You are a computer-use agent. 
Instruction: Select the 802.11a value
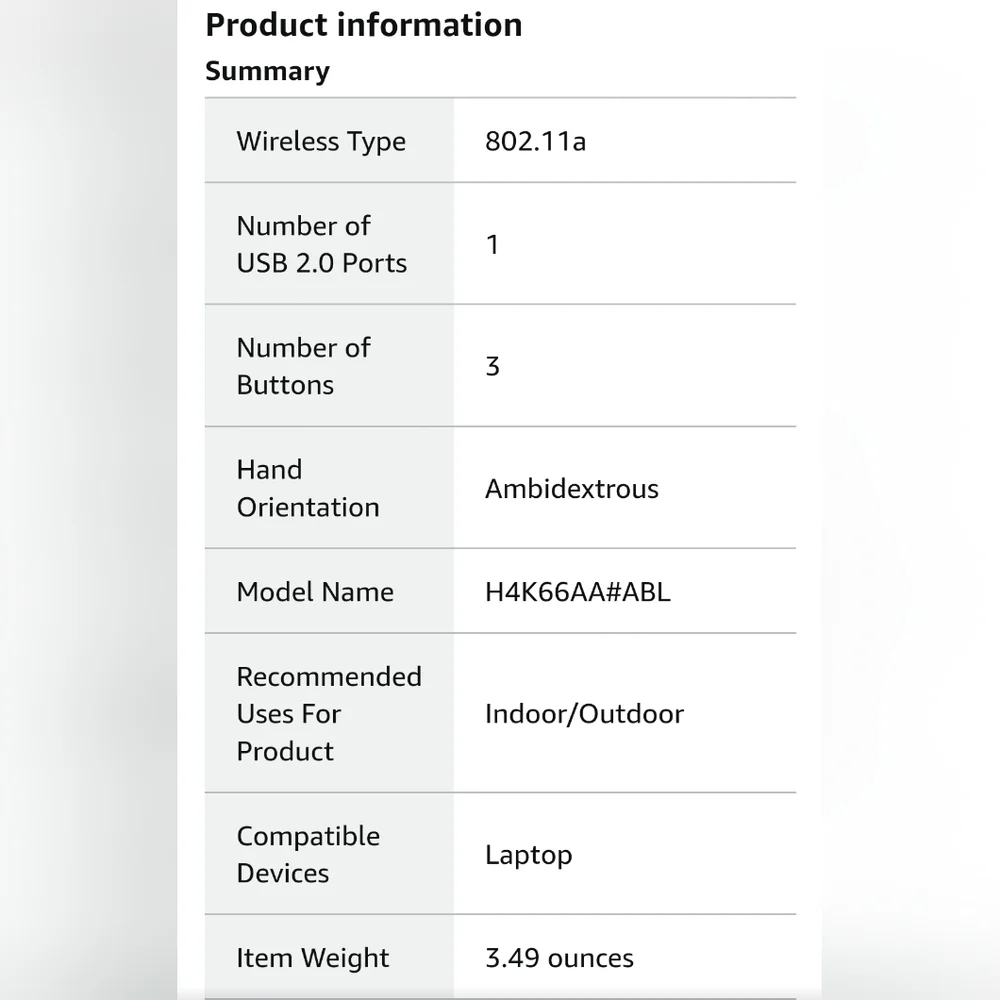(535, 141)
